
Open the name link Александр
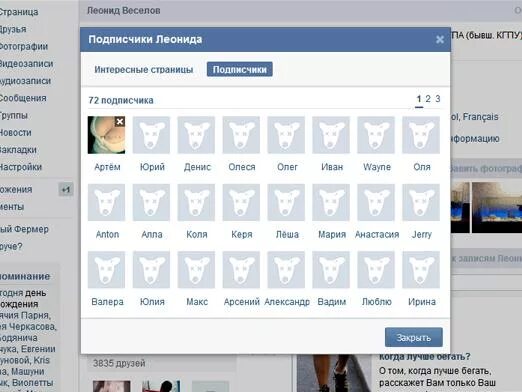(x=287, y=302)
